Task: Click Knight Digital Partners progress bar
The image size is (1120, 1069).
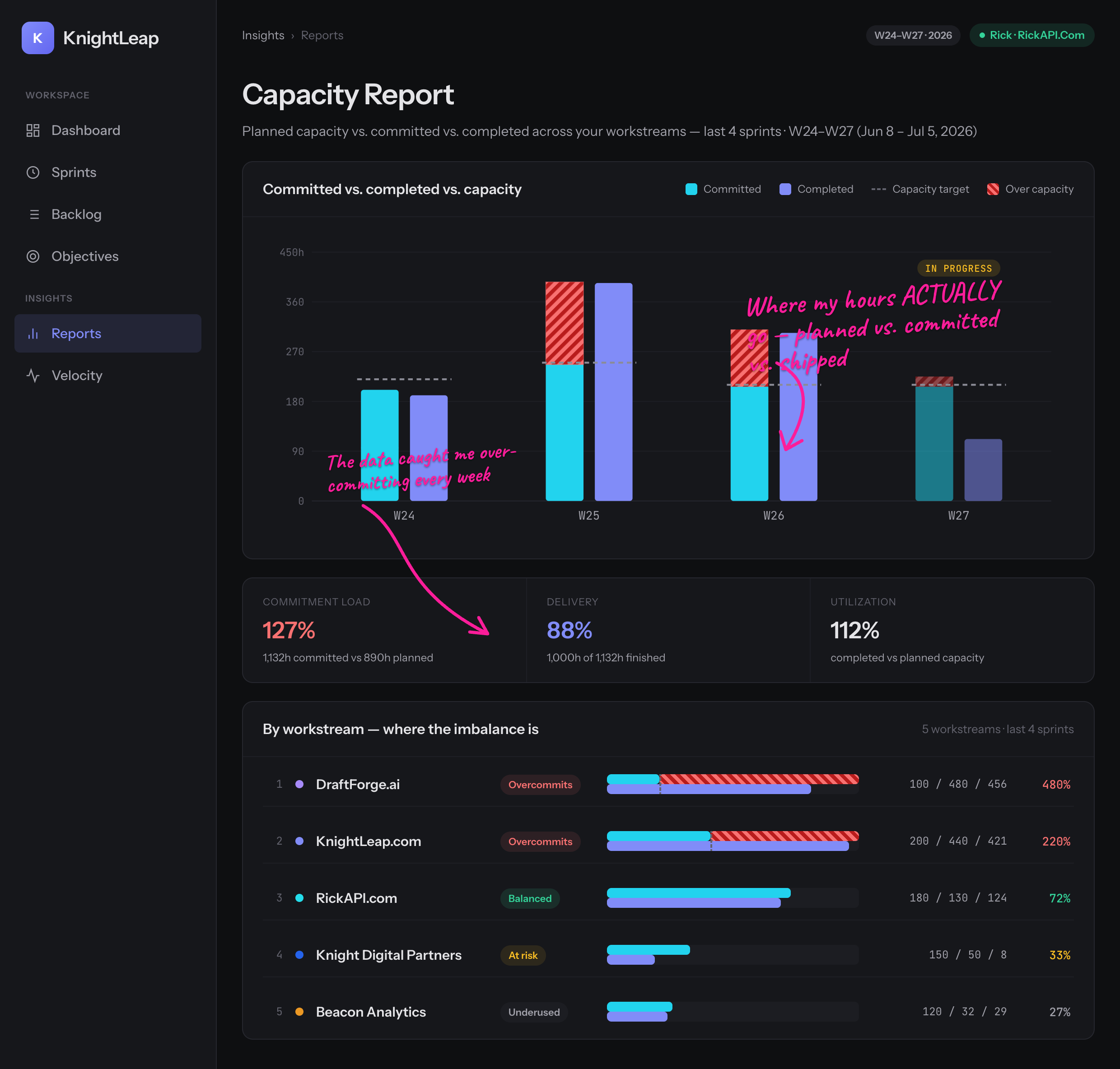Action: click(x=733, y=955)
